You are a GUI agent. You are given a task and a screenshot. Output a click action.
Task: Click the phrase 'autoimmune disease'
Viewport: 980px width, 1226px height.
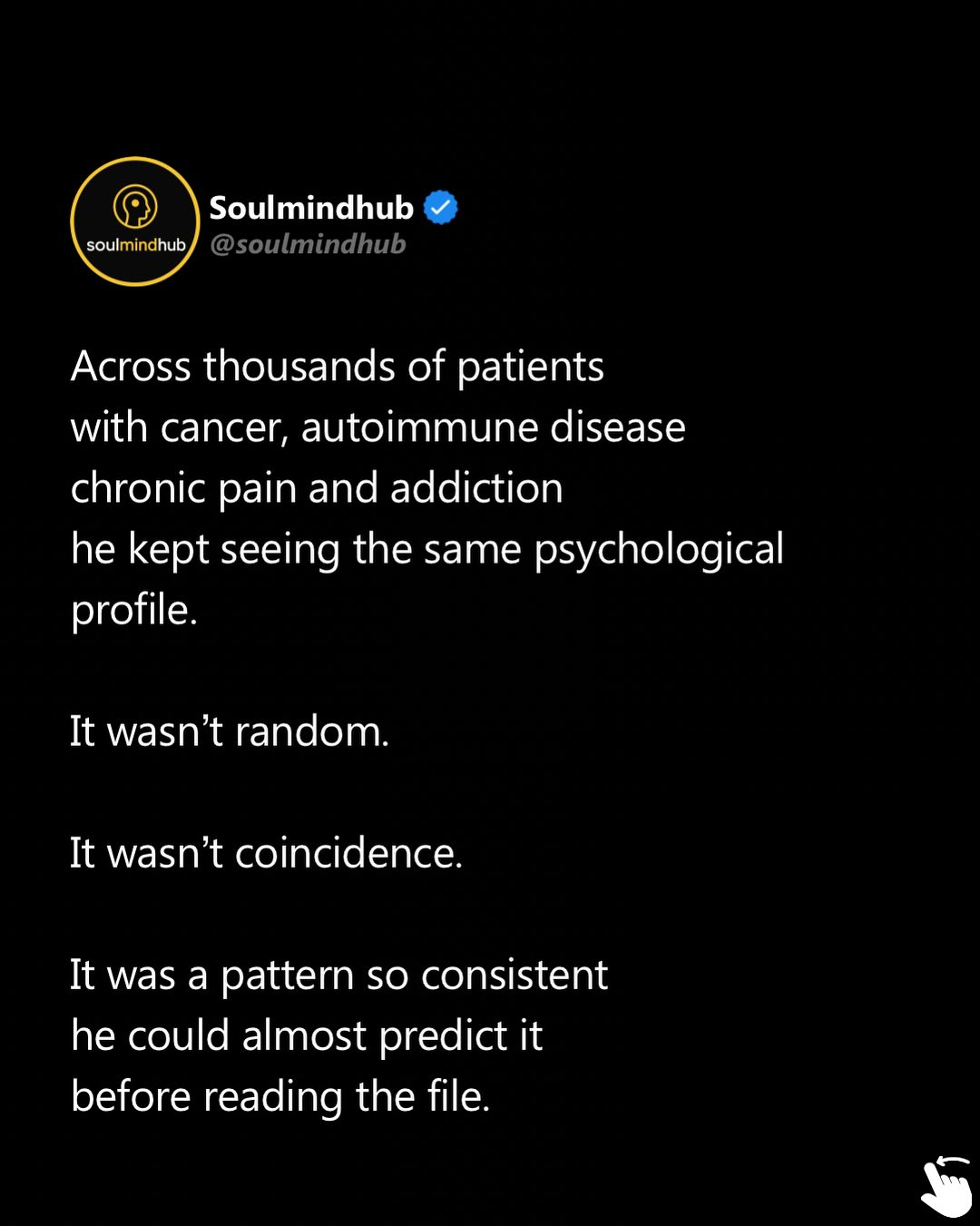[493, 427]
